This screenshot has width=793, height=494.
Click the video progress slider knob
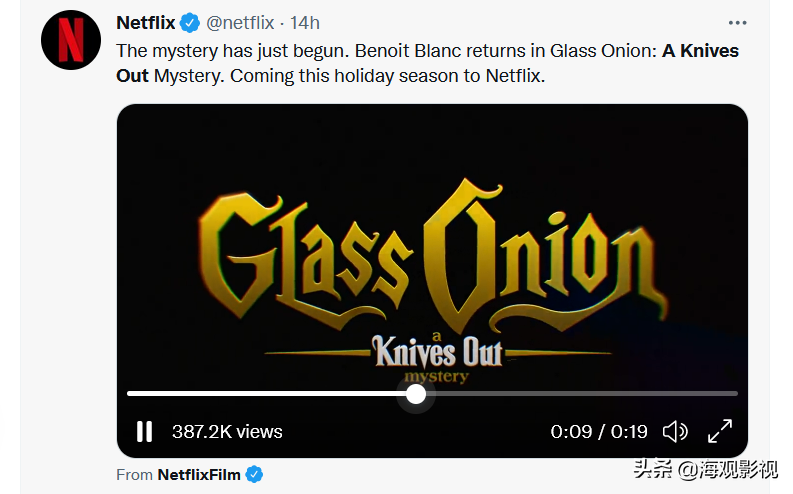click(416, 394)
